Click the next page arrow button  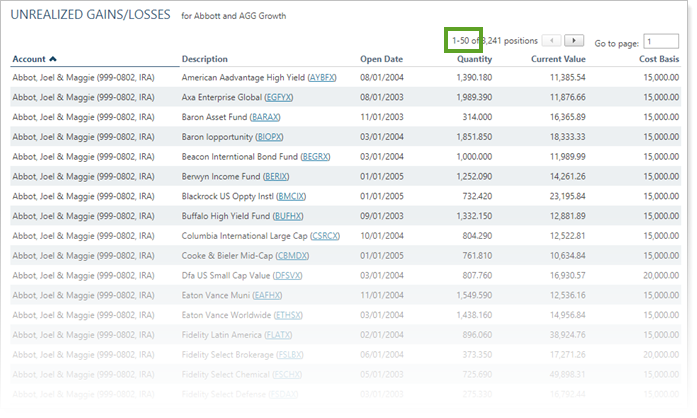574,41
